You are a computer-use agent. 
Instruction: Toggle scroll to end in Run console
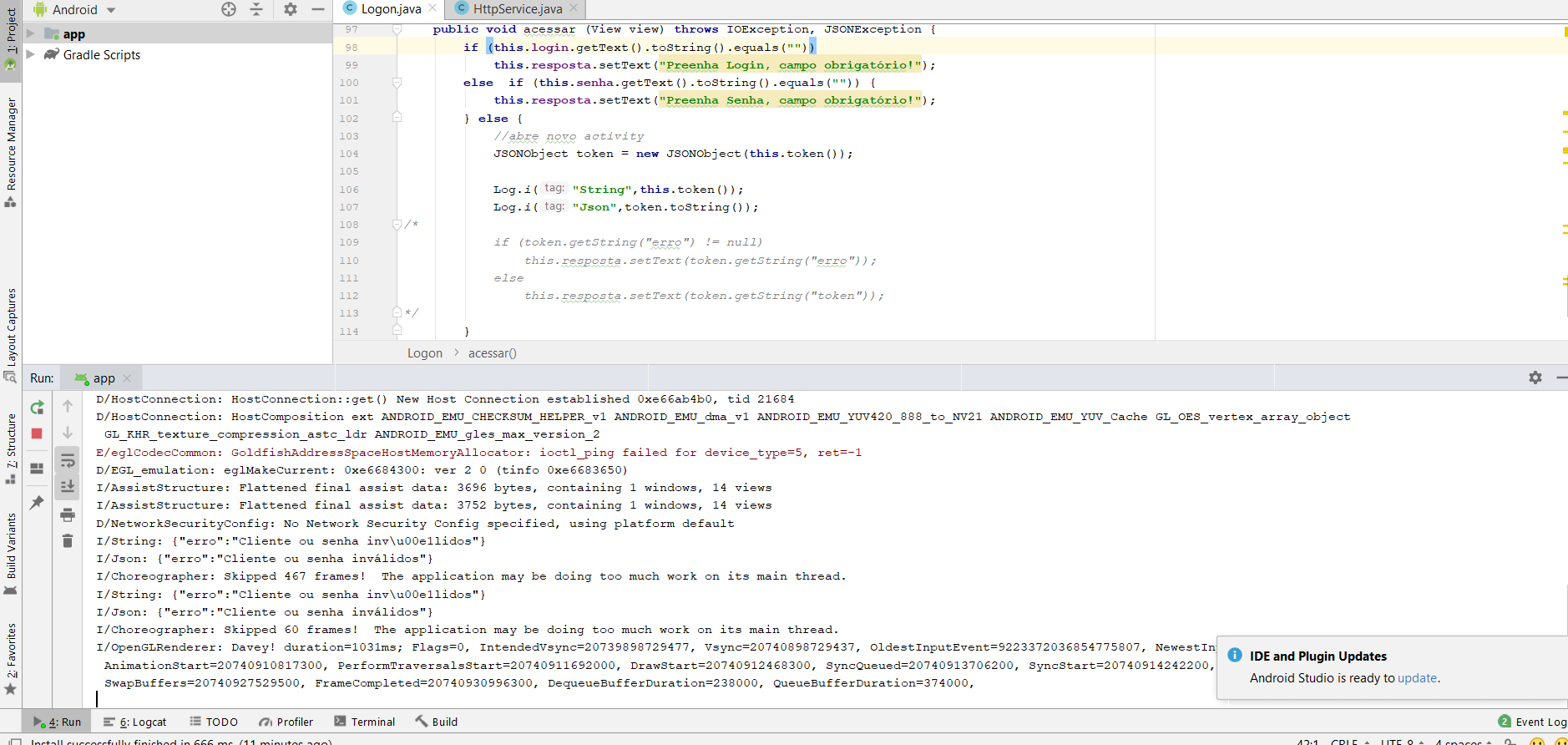[68, 486]
